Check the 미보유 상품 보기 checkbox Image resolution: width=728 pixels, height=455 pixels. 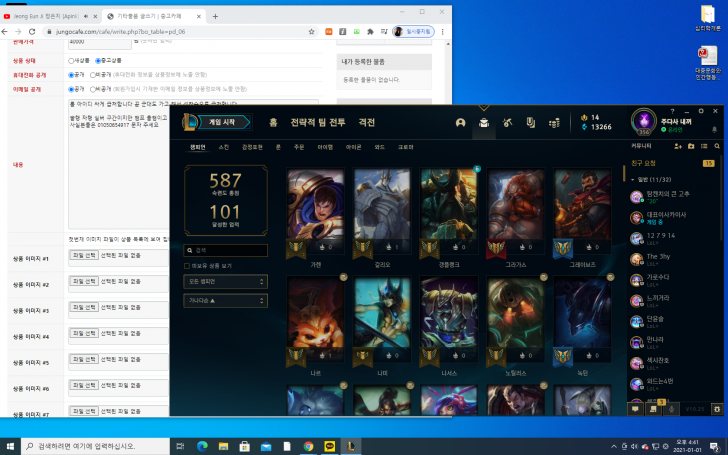click(x=188, y=266)
